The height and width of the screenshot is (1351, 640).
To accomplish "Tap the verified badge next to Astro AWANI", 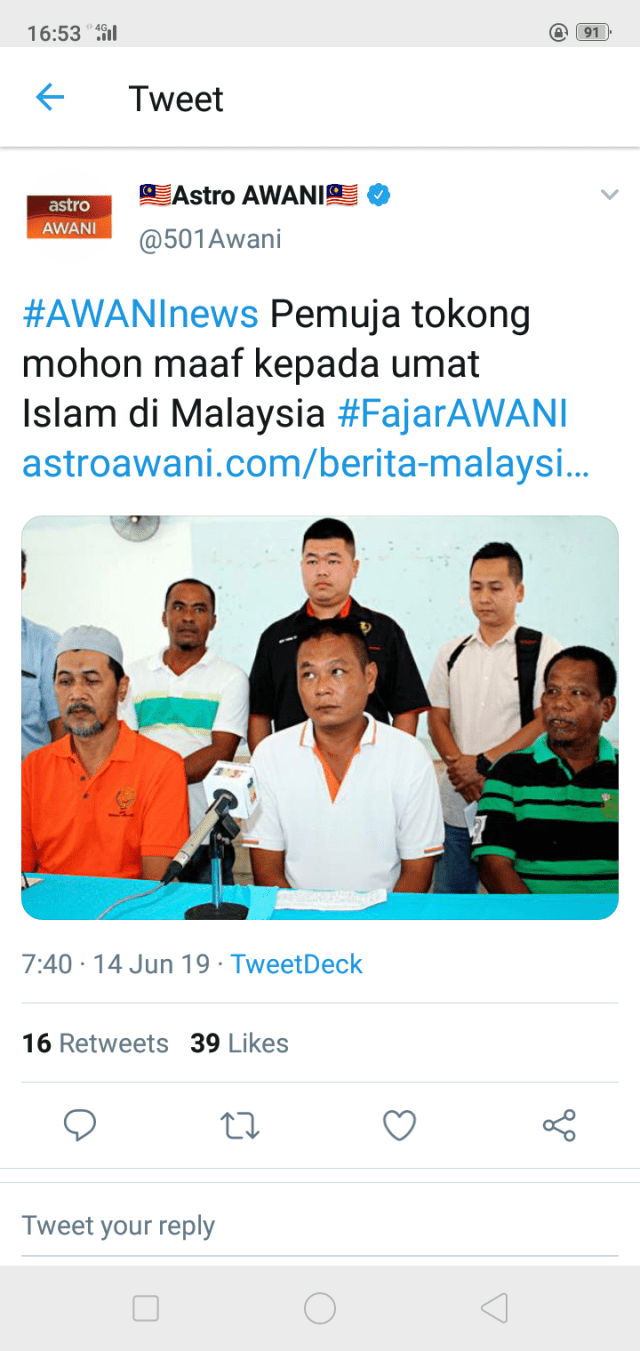I will [378, 194].
